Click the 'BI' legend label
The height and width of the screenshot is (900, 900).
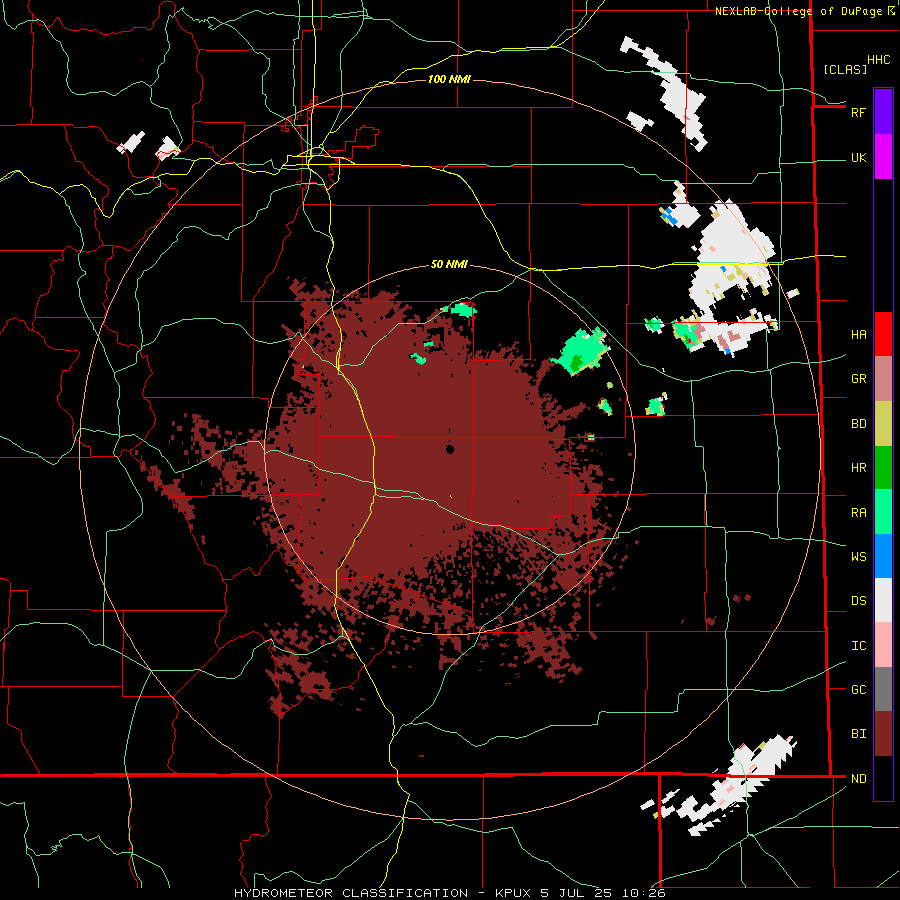(858, 734)
